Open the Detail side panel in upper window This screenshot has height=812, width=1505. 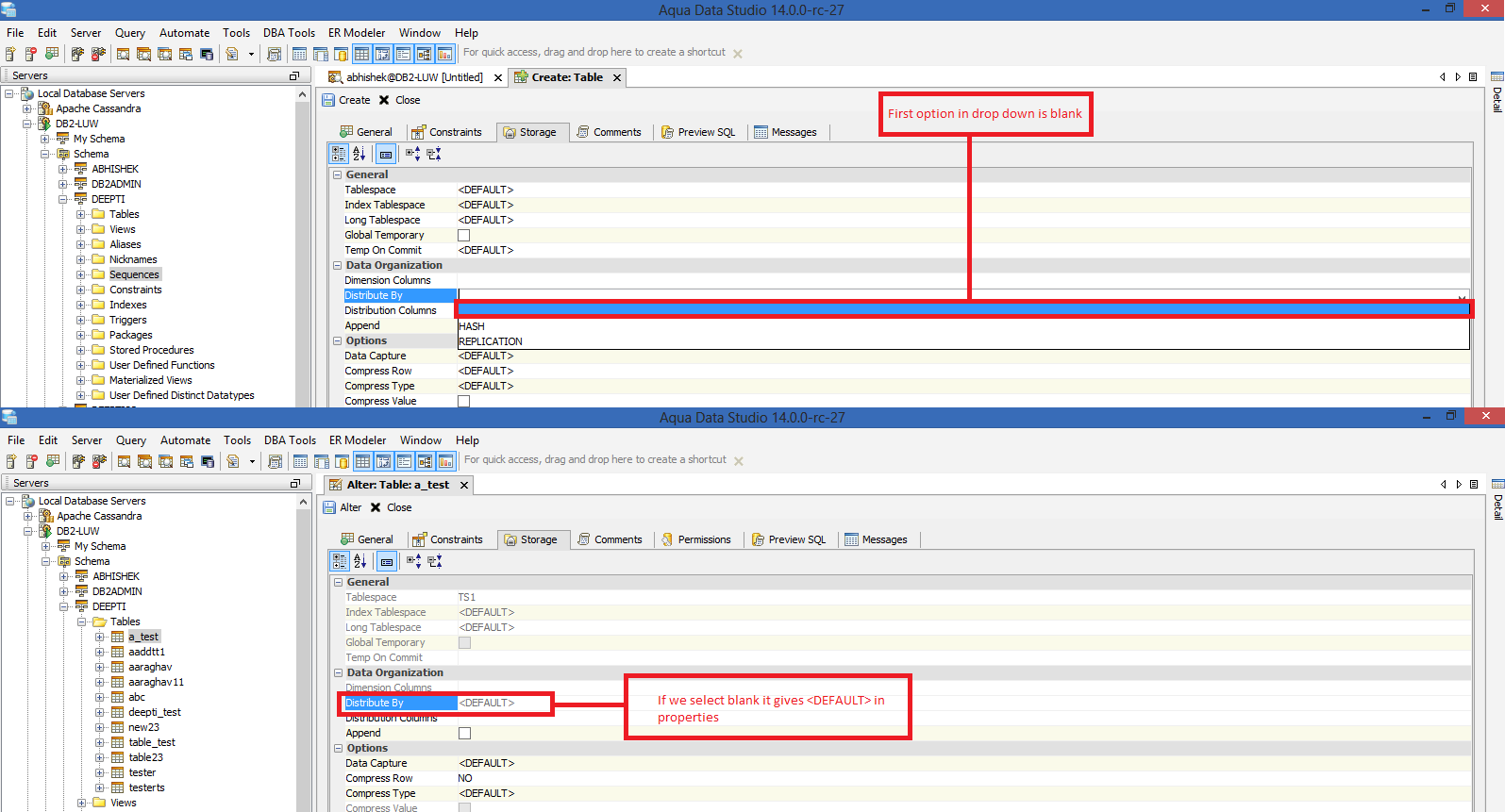tap(1497, 91)
